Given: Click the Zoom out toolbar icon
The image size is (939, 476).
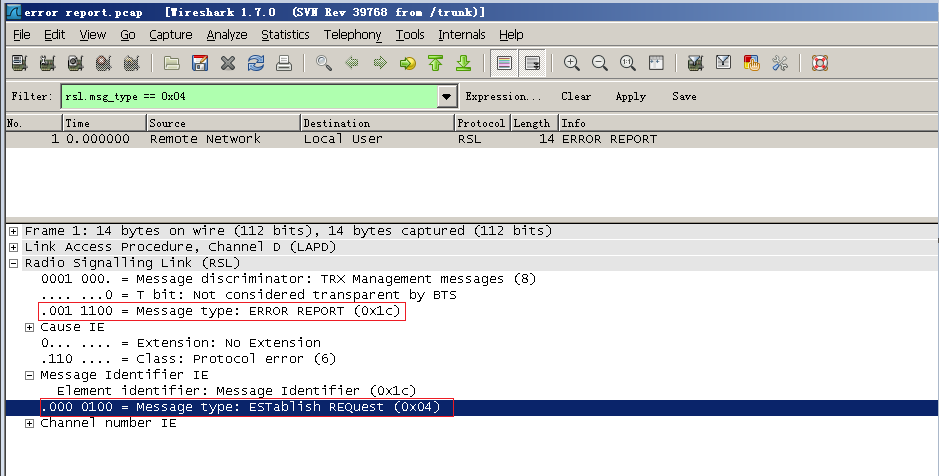Looking at the screenshot, I should point(600,63).
